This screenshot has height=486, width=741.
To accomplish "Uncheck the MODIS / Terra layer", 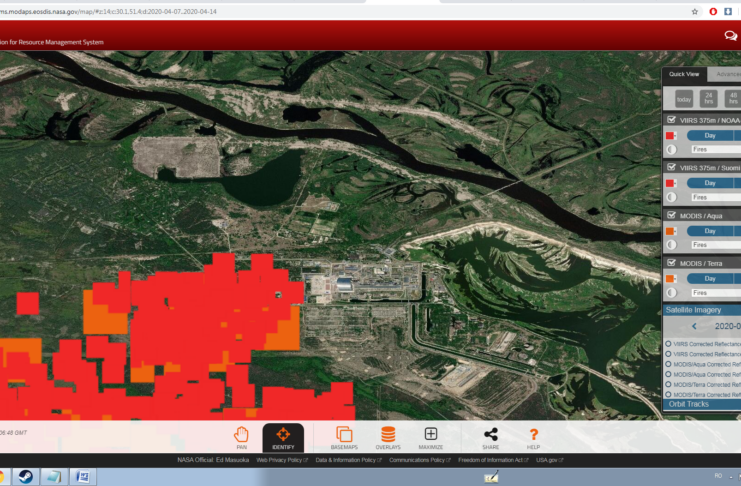I will [671, 263].
